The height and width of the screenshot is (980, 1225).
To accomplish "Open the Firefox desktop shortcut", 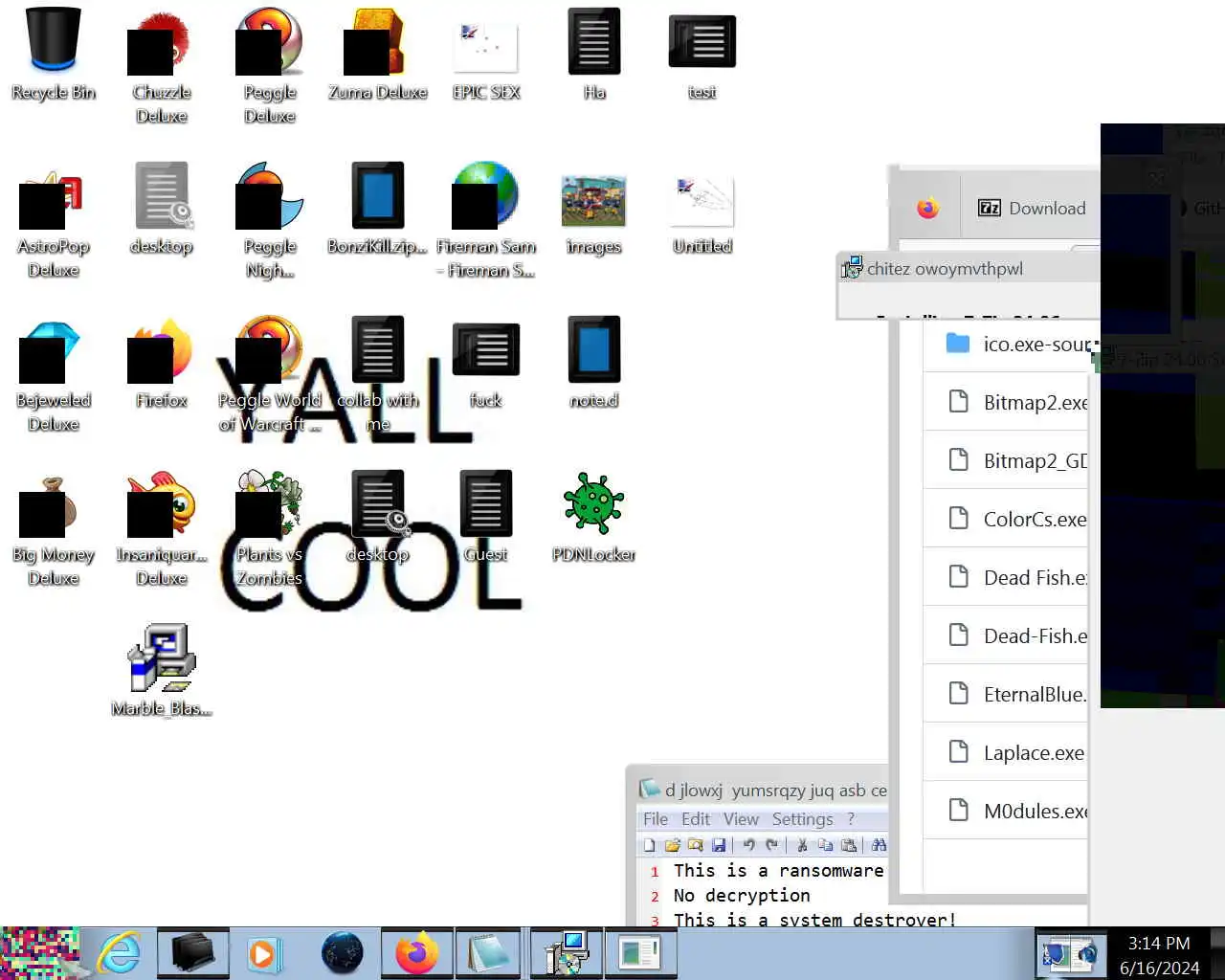I will click(162, 363).
